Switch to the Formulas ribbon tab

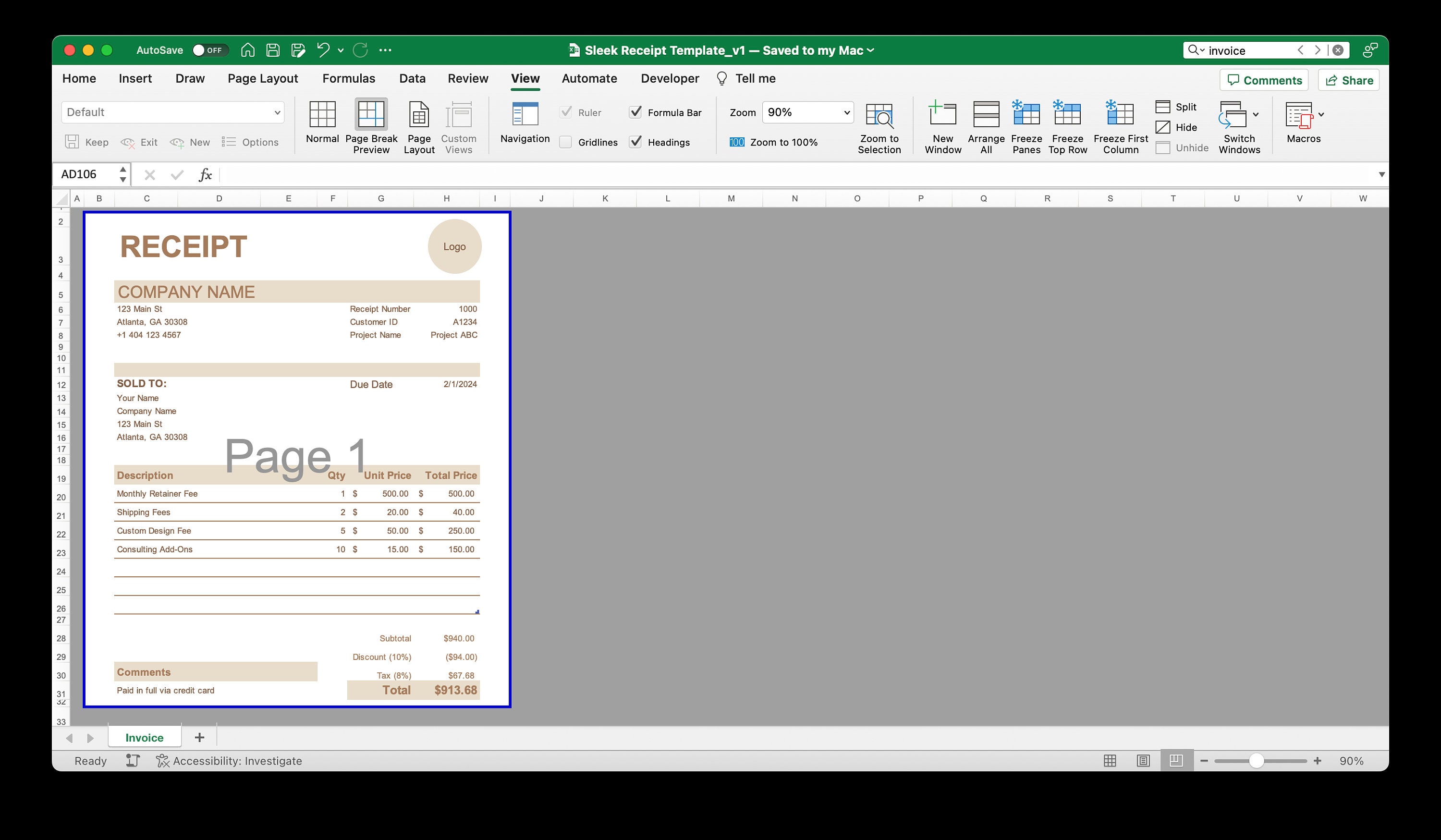(x=348, y=78)
